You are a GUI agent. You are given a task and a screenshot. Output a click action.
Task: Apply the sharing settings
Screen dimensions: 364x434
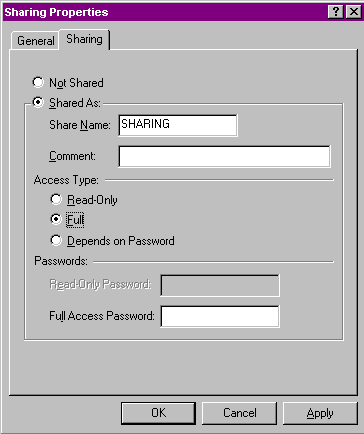point(320,413)
